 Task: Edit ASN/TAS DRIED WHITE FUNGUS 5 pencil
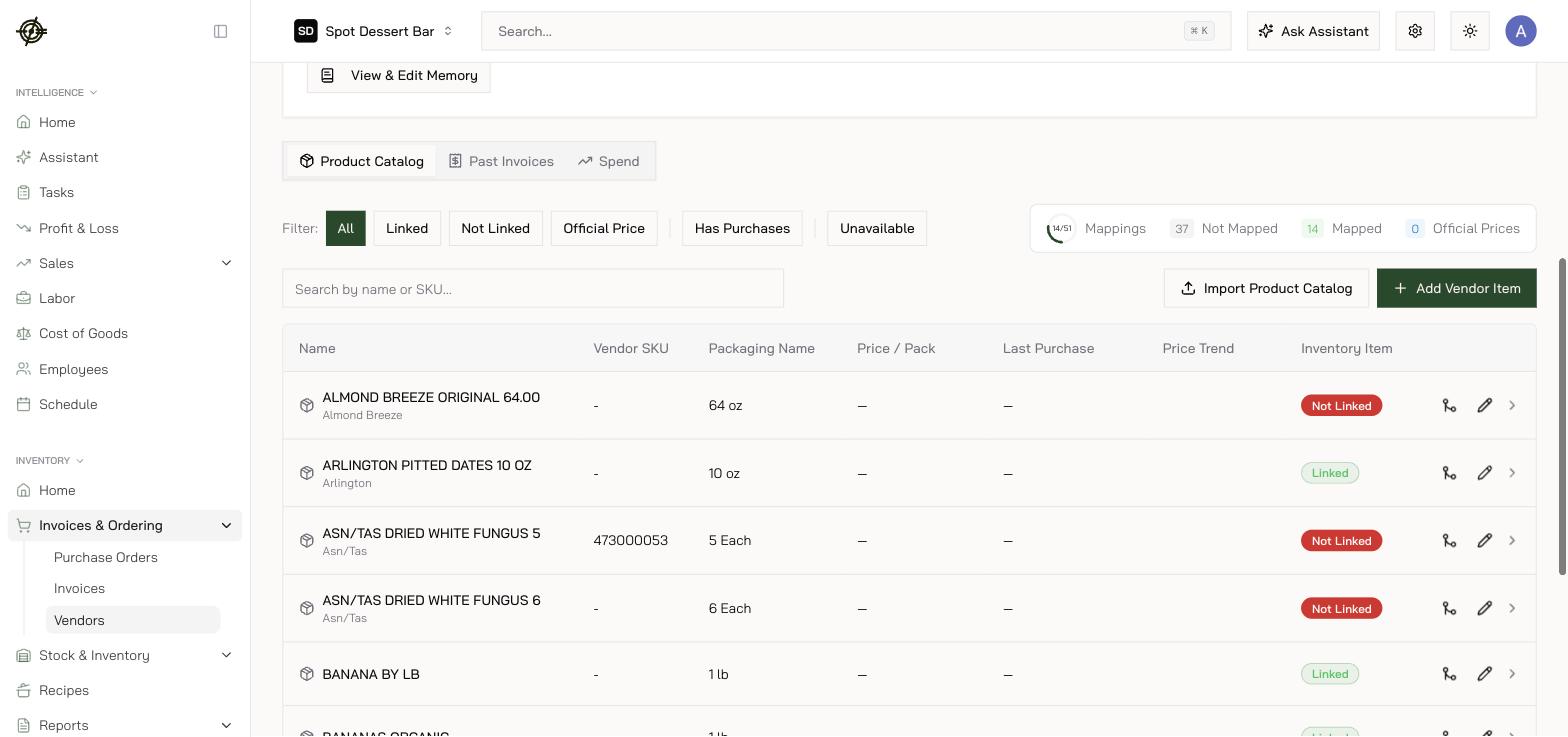(1485, 540)
